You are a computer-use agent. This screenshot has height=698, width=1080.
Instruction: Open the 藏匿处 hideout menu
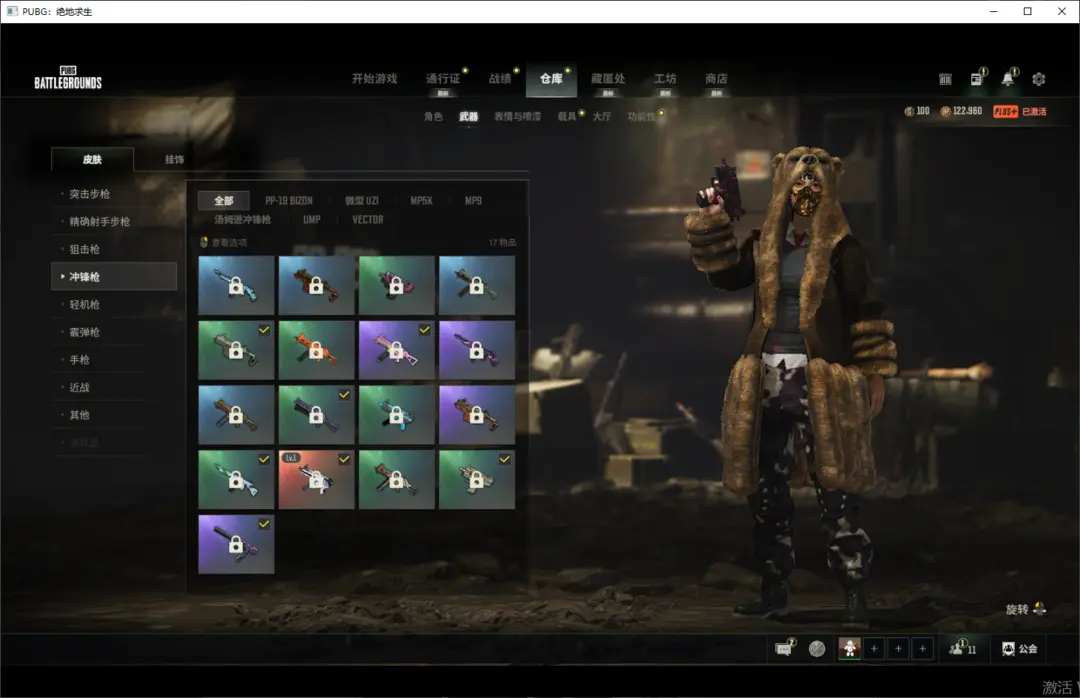608,79
